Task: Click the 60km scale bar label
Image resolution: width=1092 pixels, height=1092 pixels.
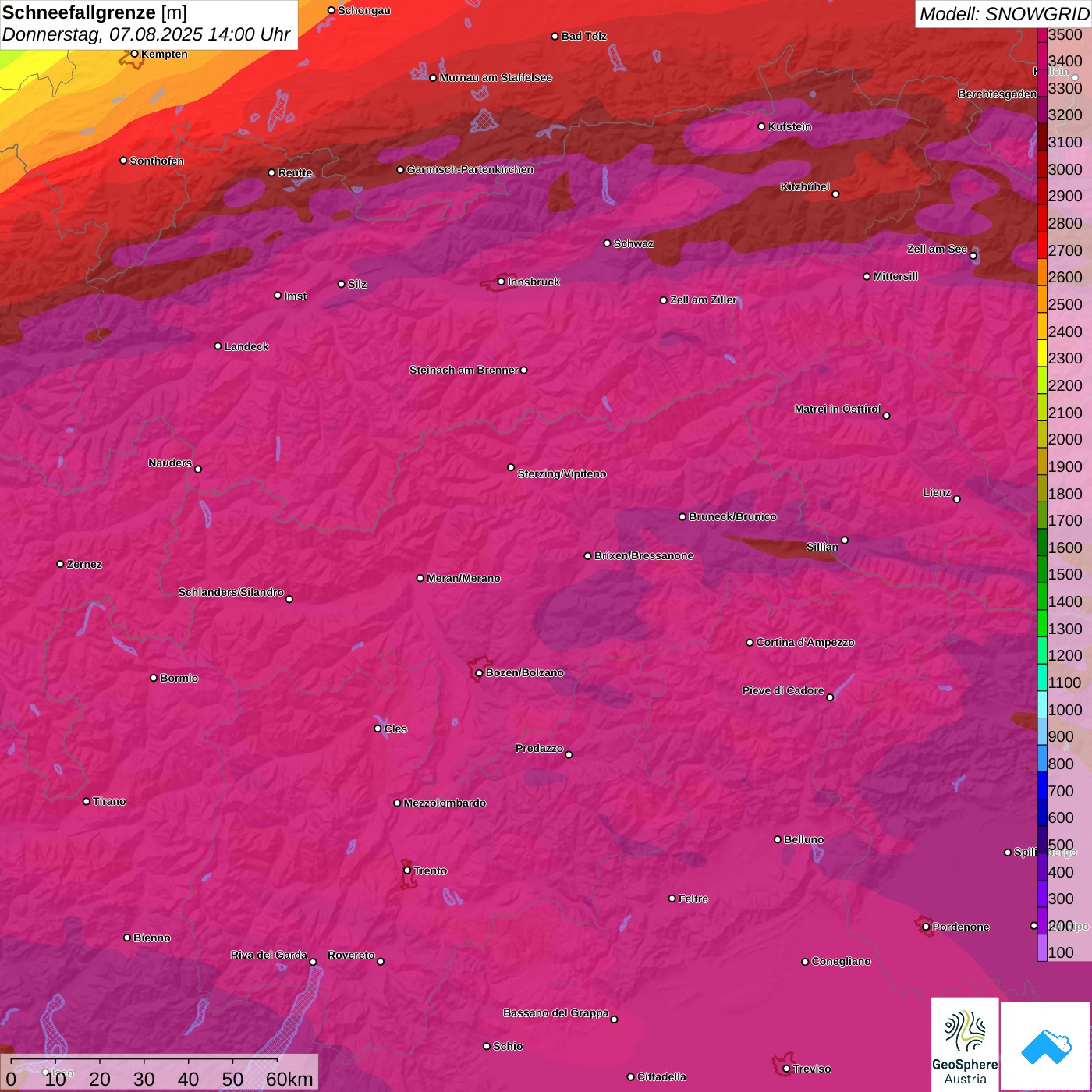Action: [x=289, y=1079]
